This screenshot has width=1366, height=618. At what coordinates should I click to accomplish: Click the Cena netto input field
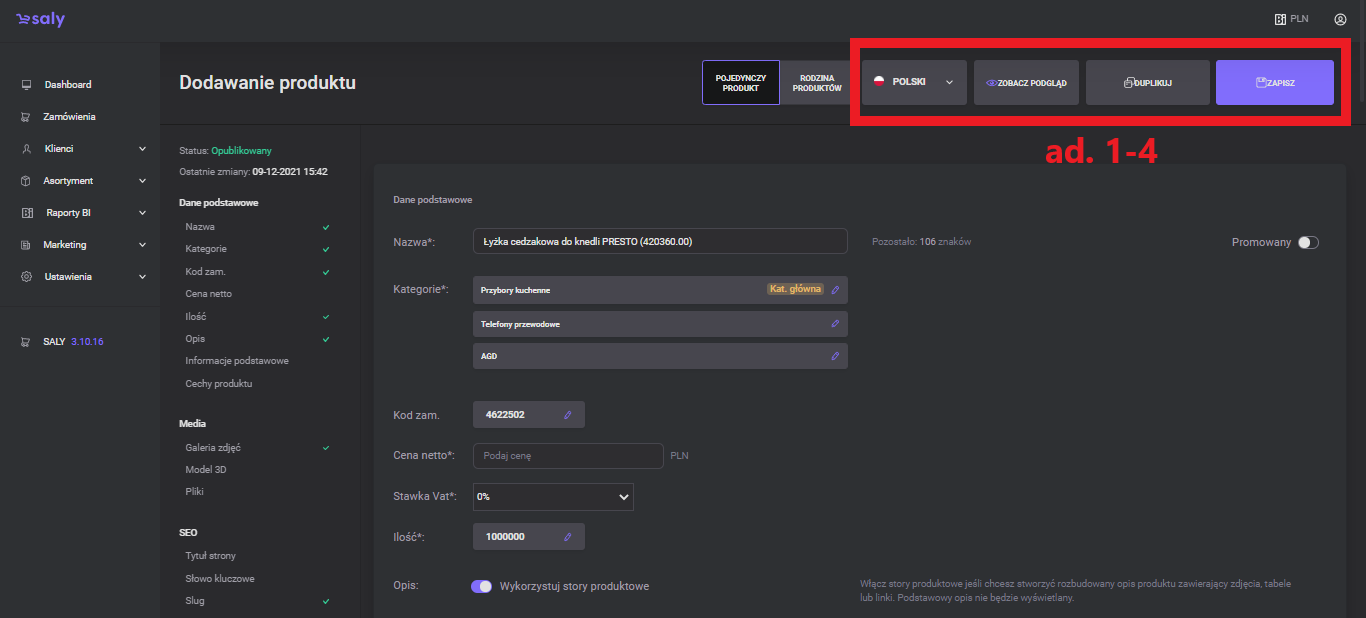[567, 456]
